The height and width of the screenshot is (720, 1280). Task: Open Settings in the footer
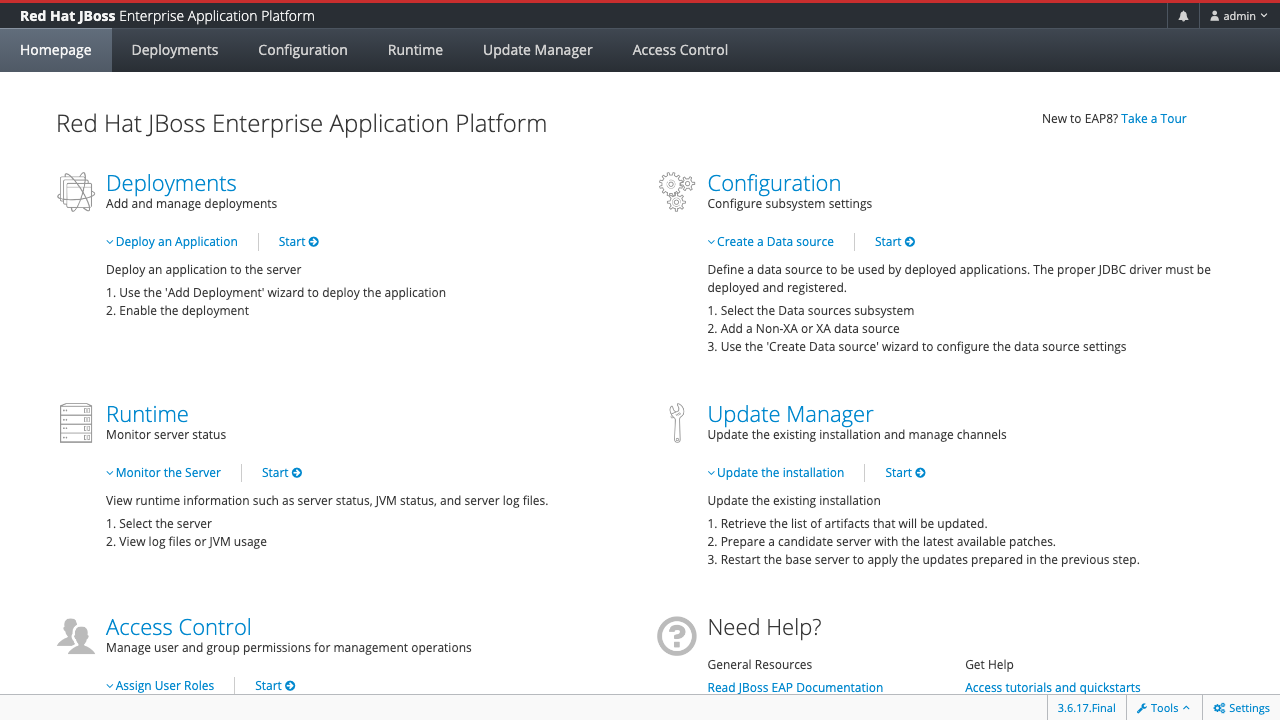[1241, 708]
